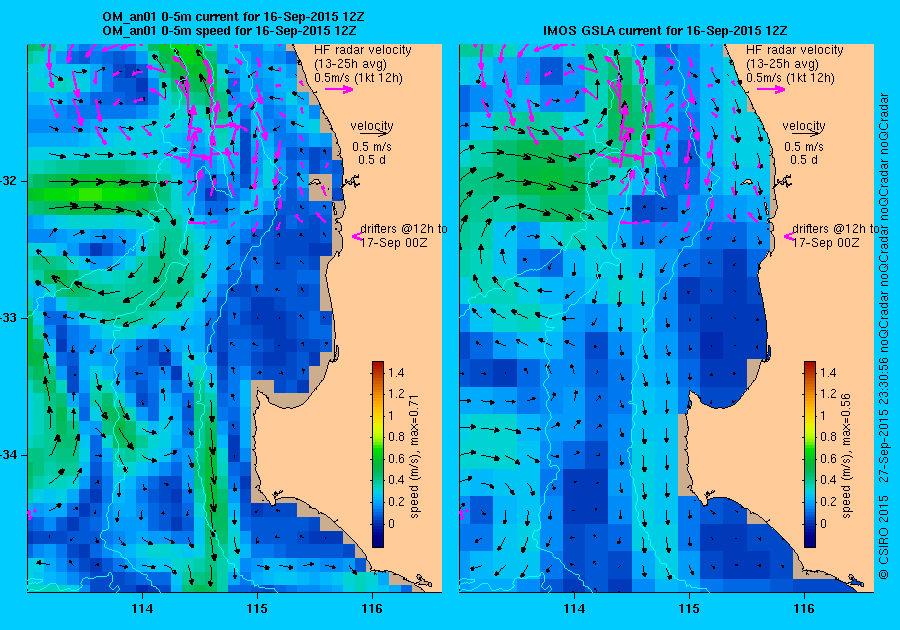Screen dimensions: 900x630
Task: Click longitude label 116 under right map
Action: 804,609
